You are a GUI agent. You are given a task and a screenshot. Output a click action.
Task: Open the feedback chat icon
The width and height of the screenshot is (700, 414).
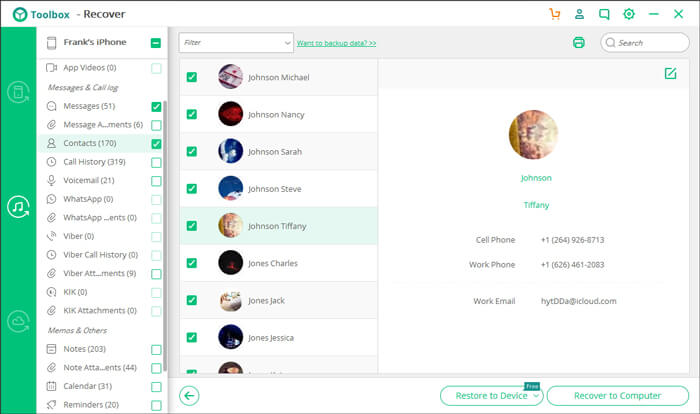604,14
